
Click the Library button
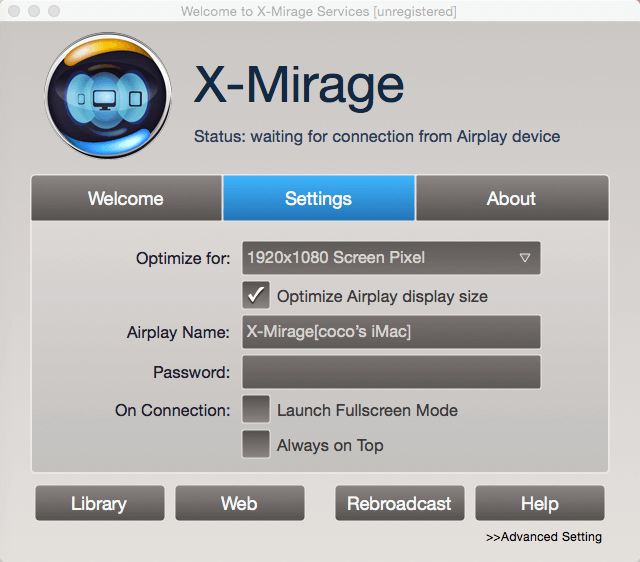(x=100, y=503)
